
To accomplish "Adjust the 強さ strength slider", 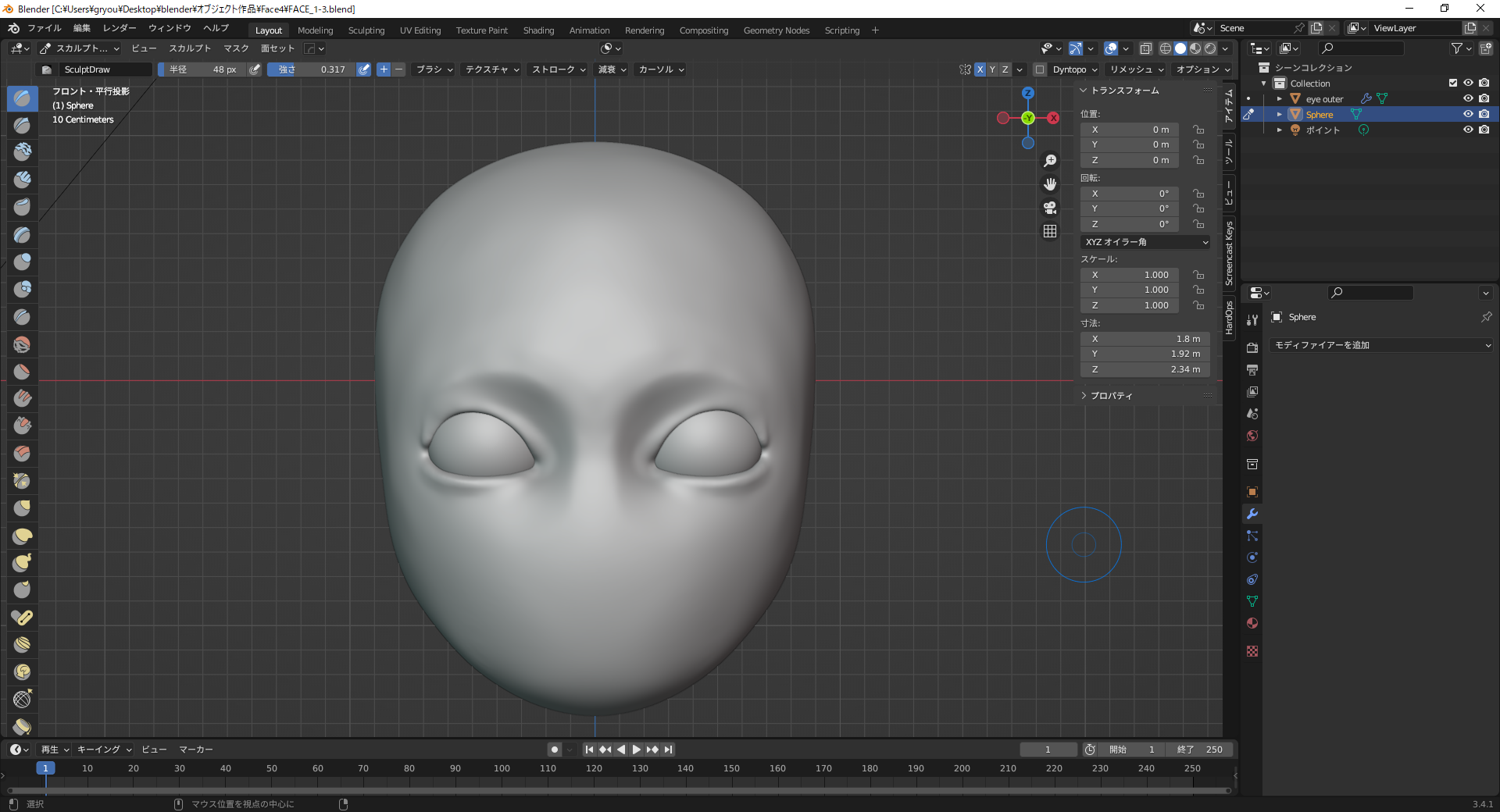I will pyautogui.click(x=312, y=69).
